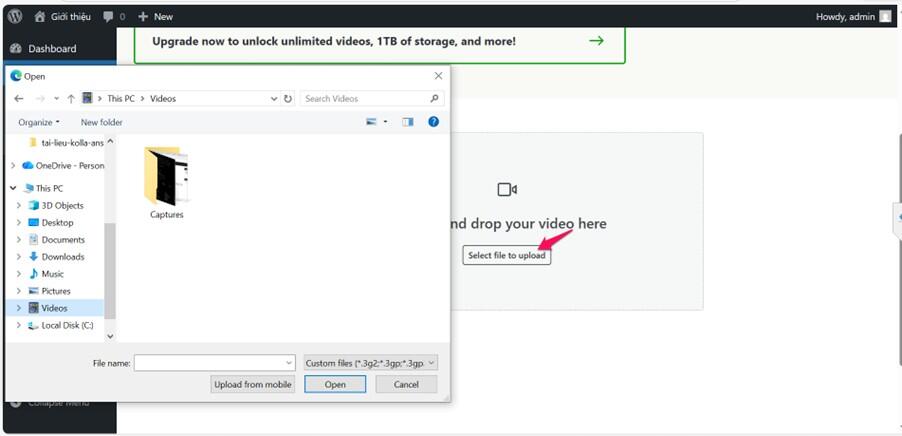Go up one folder level arrow
Screen dimensions: 902x436
[x=71, y=99]
